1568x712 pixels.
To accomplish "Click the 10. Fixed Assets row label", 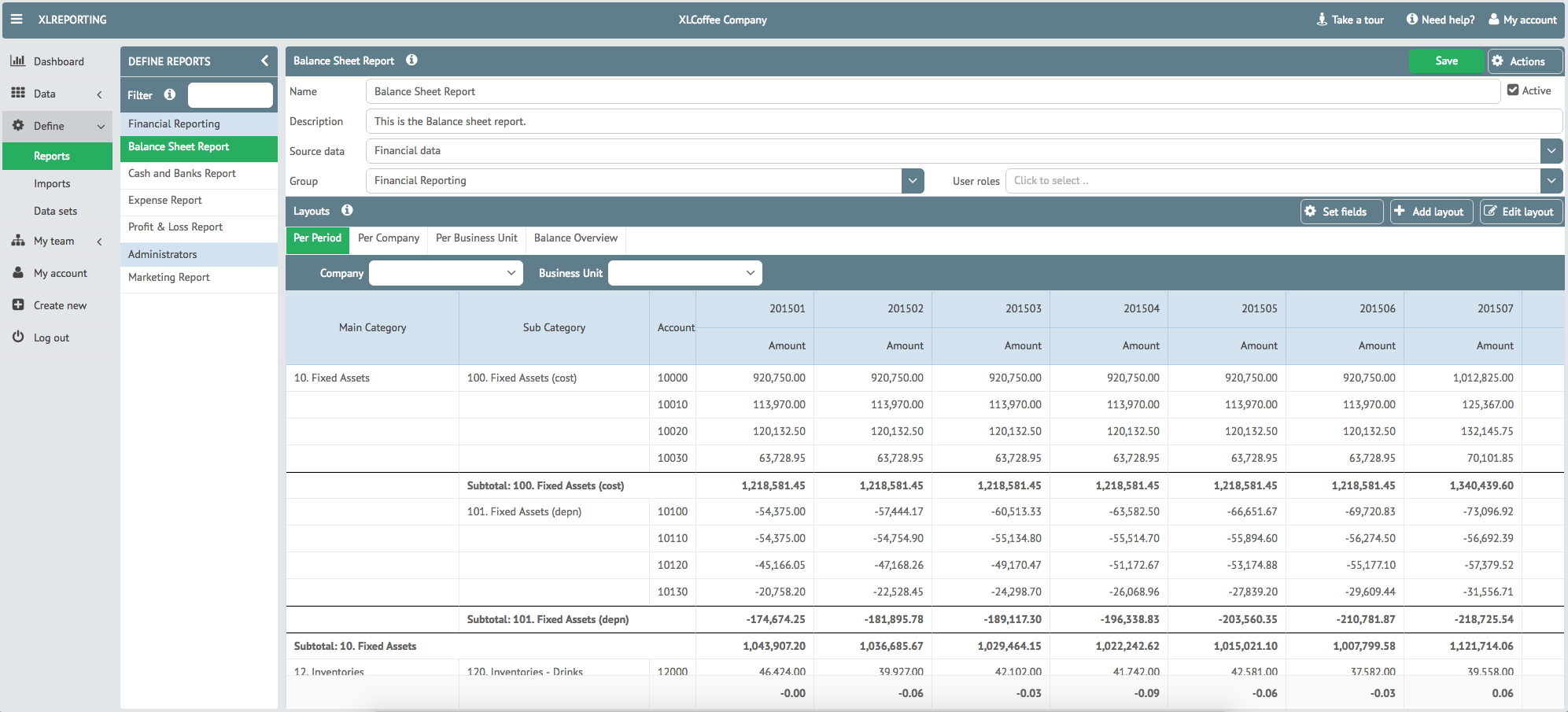I will (x=332, y=378).
